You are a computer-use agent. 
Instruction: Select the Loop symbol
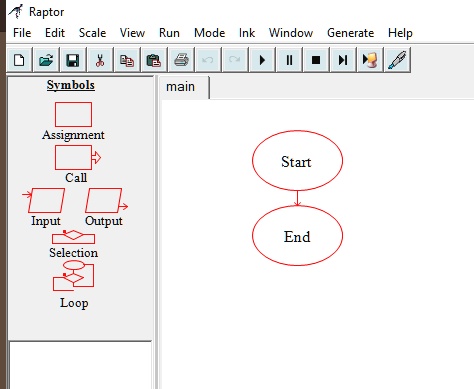click(74, 276)
